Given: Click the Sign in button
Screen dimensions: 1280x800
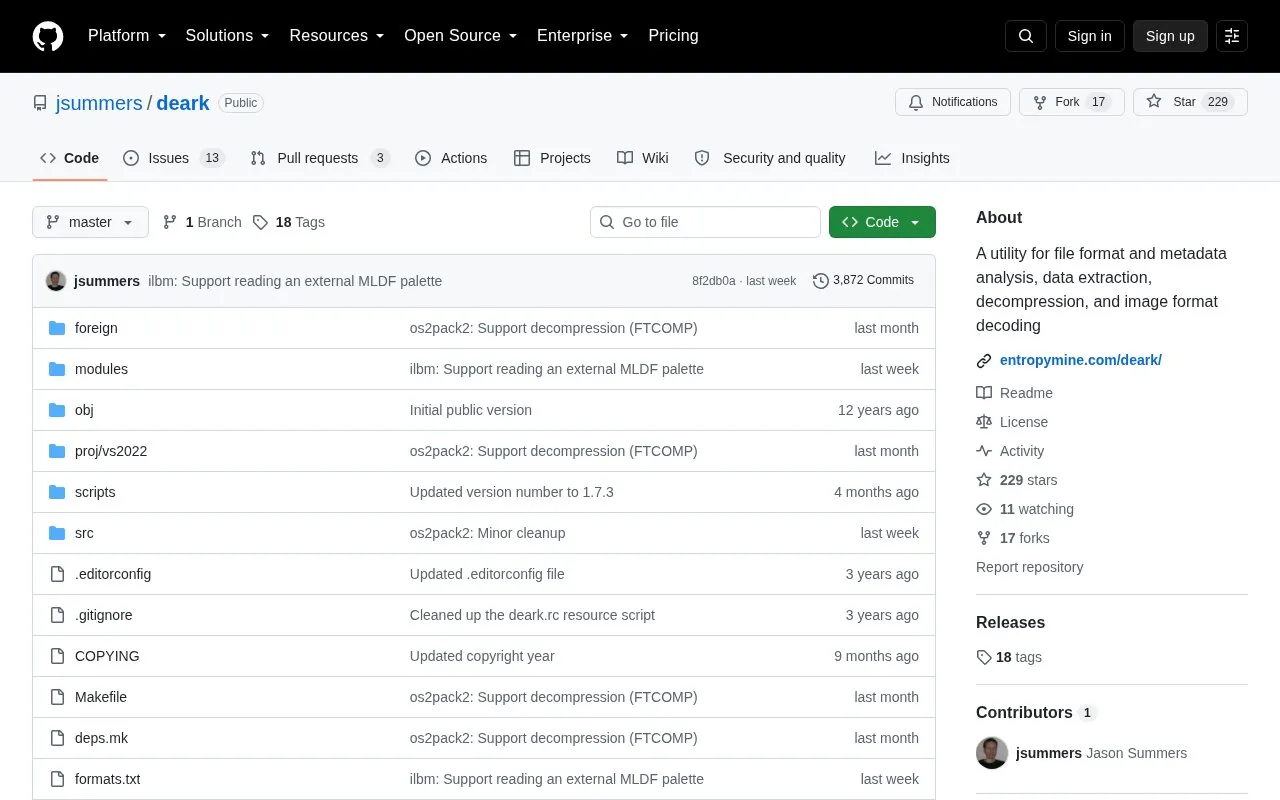Looking at the screenshot, I should click(x=1089, y=36).
